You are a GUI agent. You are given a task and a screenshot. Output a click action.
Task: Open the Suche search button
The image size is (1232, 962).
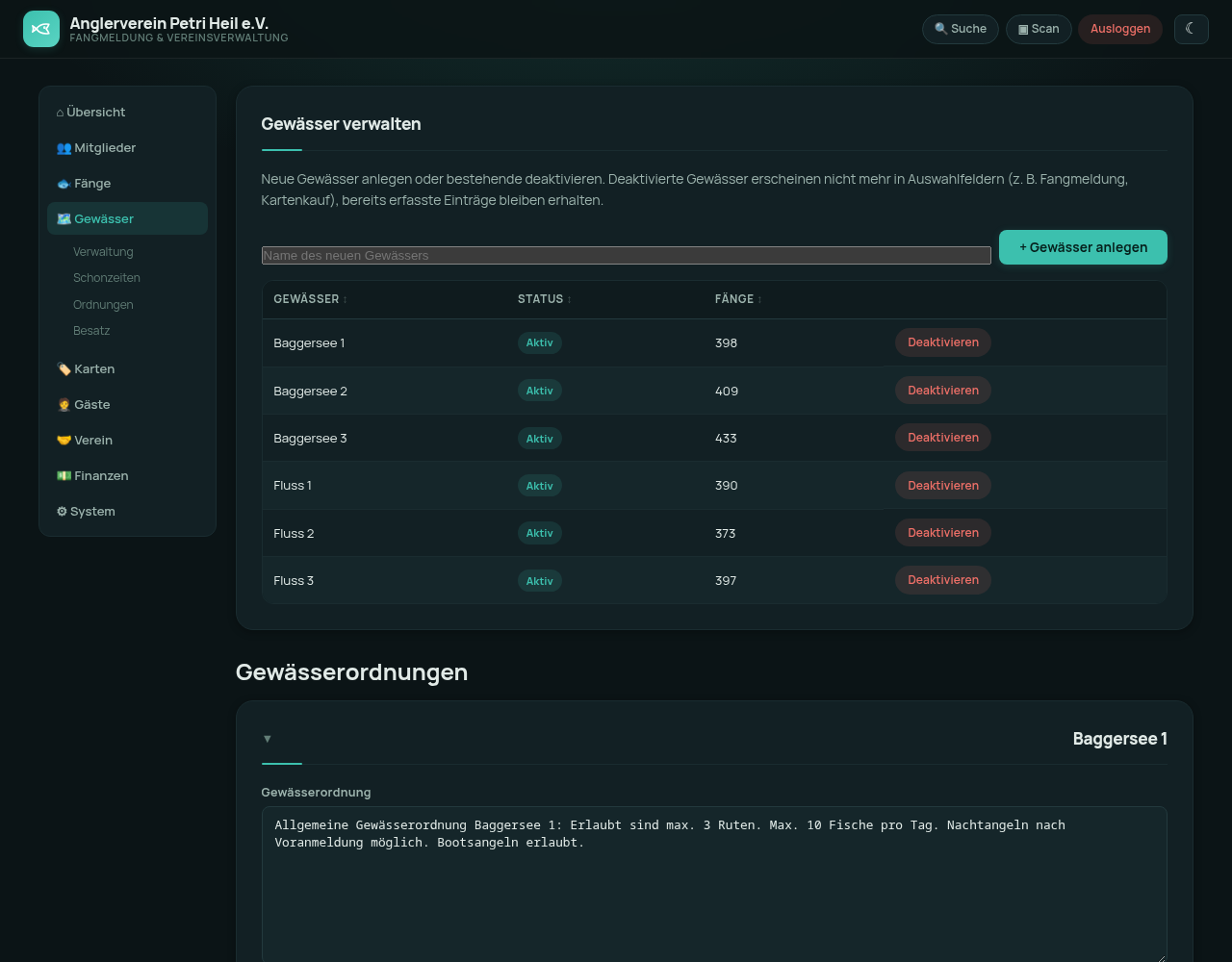[961, 29]
